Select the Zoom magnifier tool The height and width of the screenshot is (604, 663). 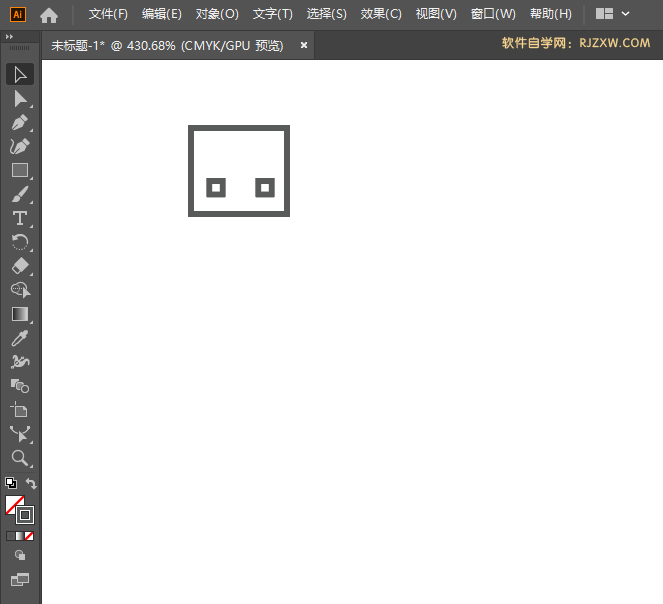click(x=20, y=458)
